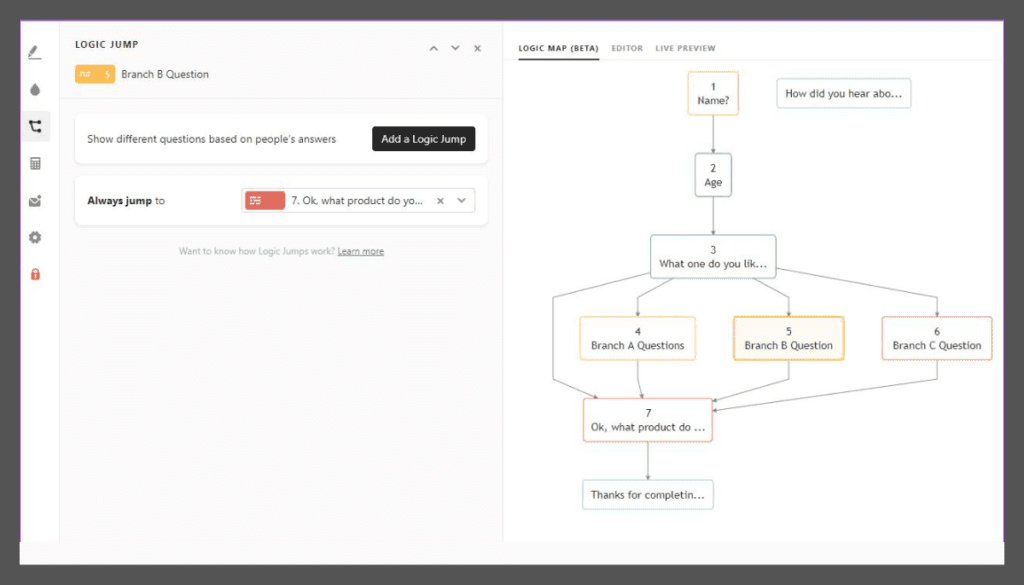Open the Build pencil icon in sidebar
This screenshot has height=585, width=1024.
click(x=35, y=52)
